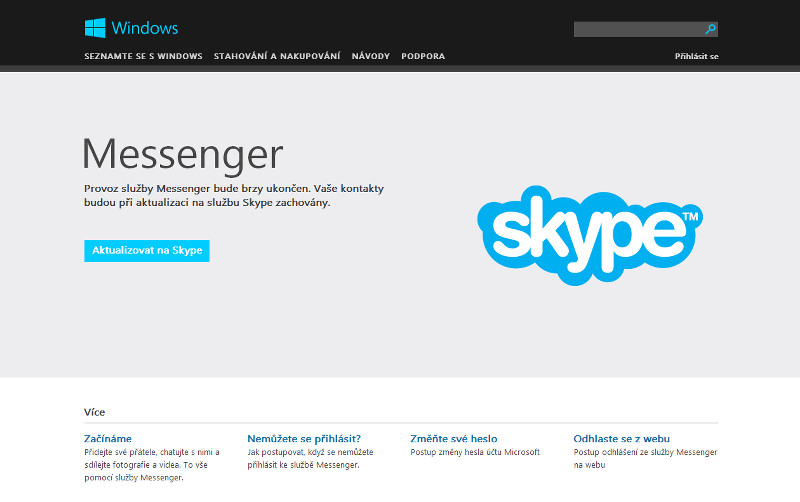Open the Nemůžete se přihlásit? link
Viewport: 800px width, 502px height.
click(x=304, y=439)
